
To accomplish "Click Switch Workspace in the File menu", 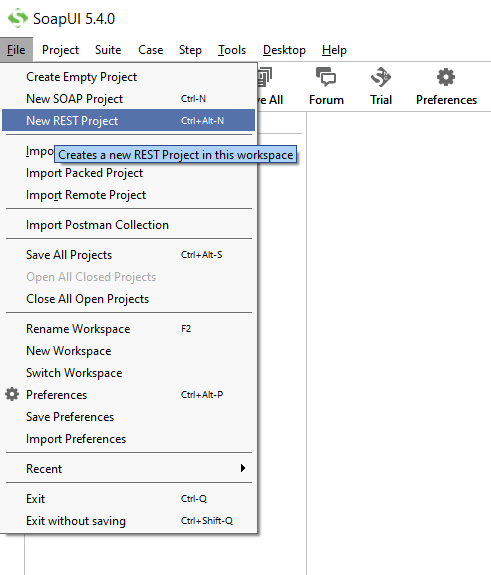I will click(x=128, y=373).
